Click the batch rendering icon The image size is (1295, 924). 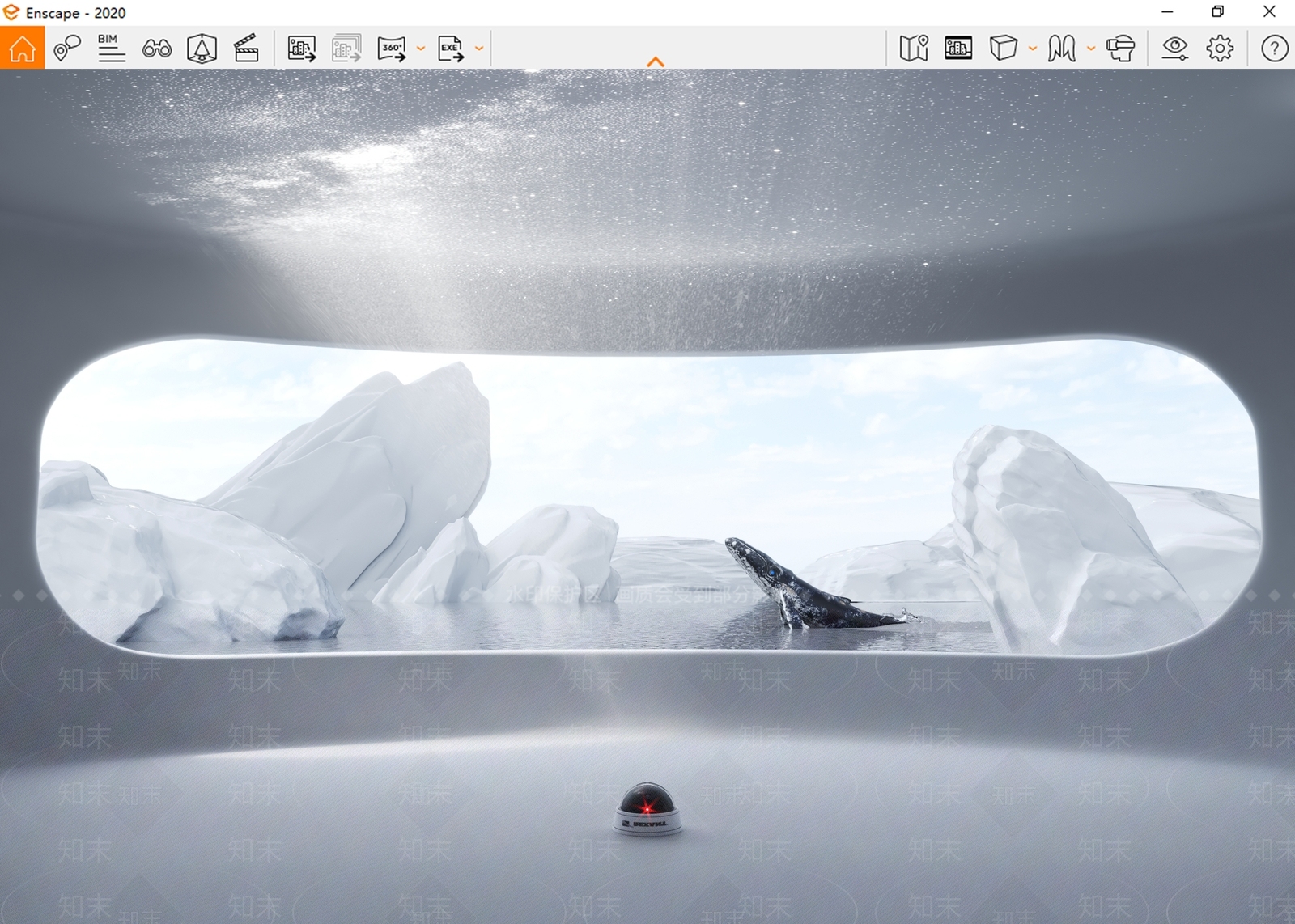pos(346,49)
